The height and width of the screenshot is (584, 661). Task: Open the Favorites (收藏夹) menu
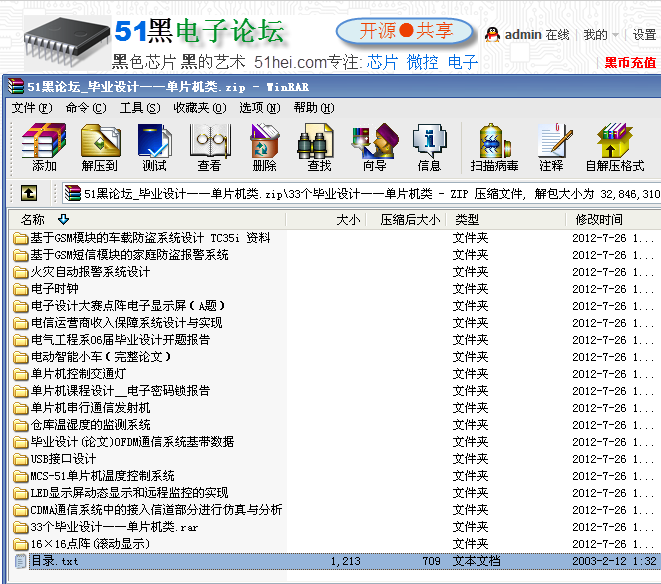point(200,108)
